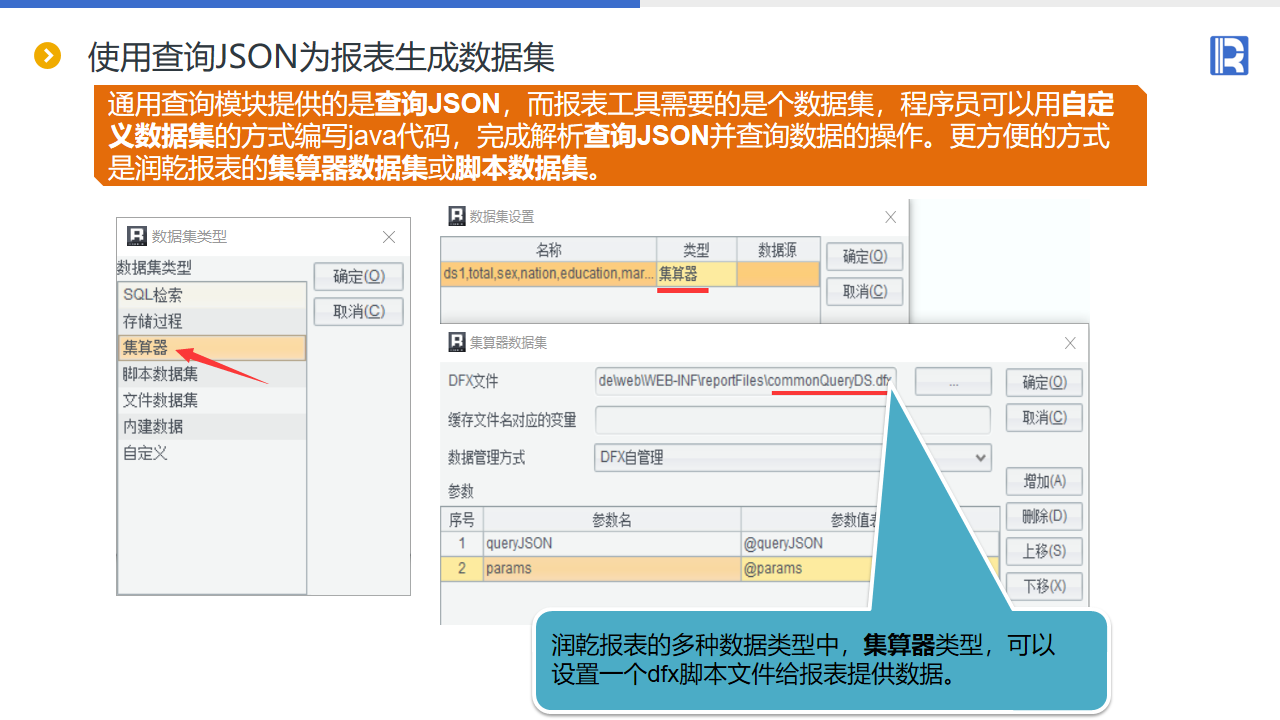
Task: Select parameter row number 1
Action: [x=462, y=543]
